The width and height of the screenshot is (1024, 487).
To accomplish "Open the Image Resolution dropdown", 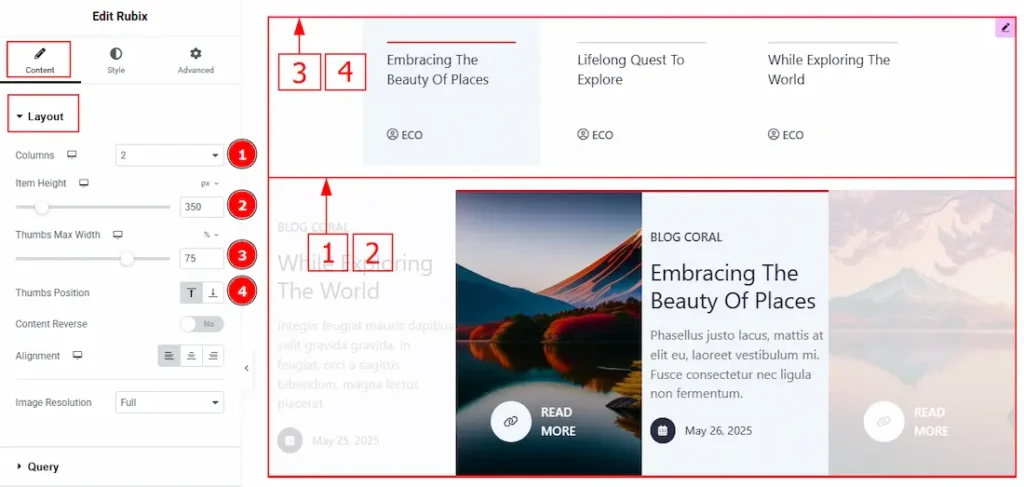I will click(x=170, y=402).
